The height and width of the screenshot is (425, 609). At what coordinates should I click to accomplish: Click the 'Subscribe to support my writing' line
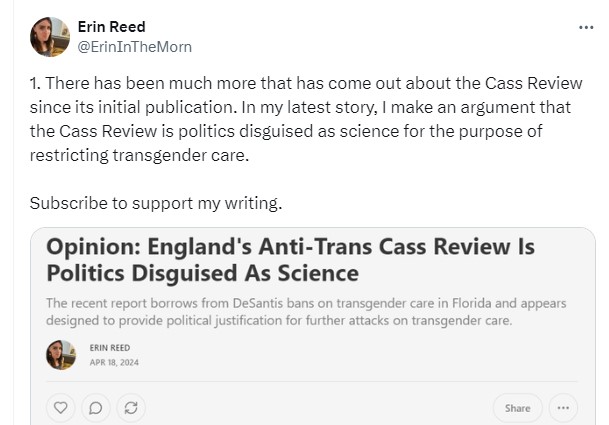(156, 202)
